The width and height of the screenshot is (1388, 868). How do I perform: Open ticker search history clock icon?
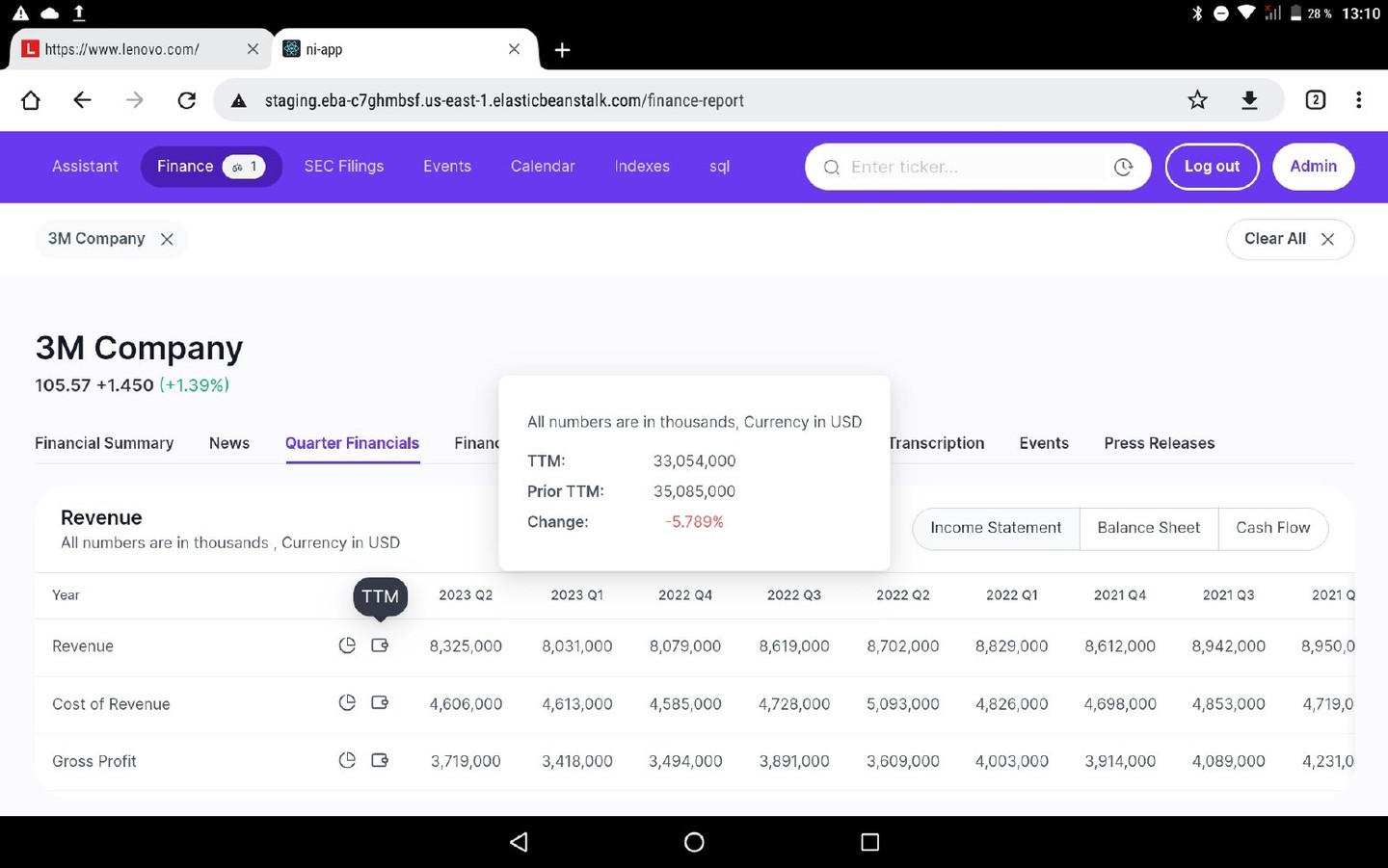click(1123, 167)
